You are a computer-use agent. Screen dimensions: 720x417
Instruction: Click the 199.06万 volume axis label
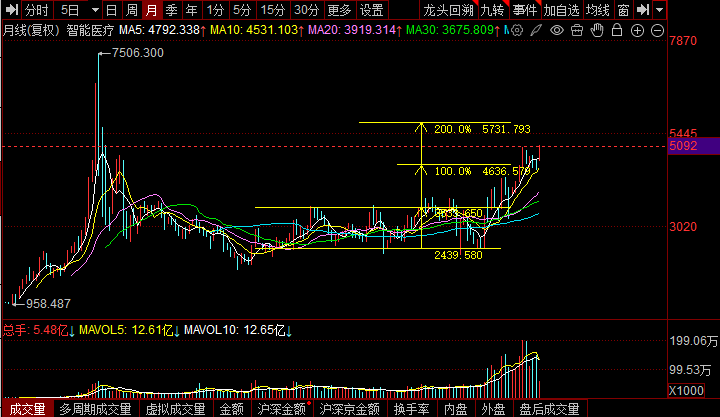pyautogui.click(x=693, y=341)
